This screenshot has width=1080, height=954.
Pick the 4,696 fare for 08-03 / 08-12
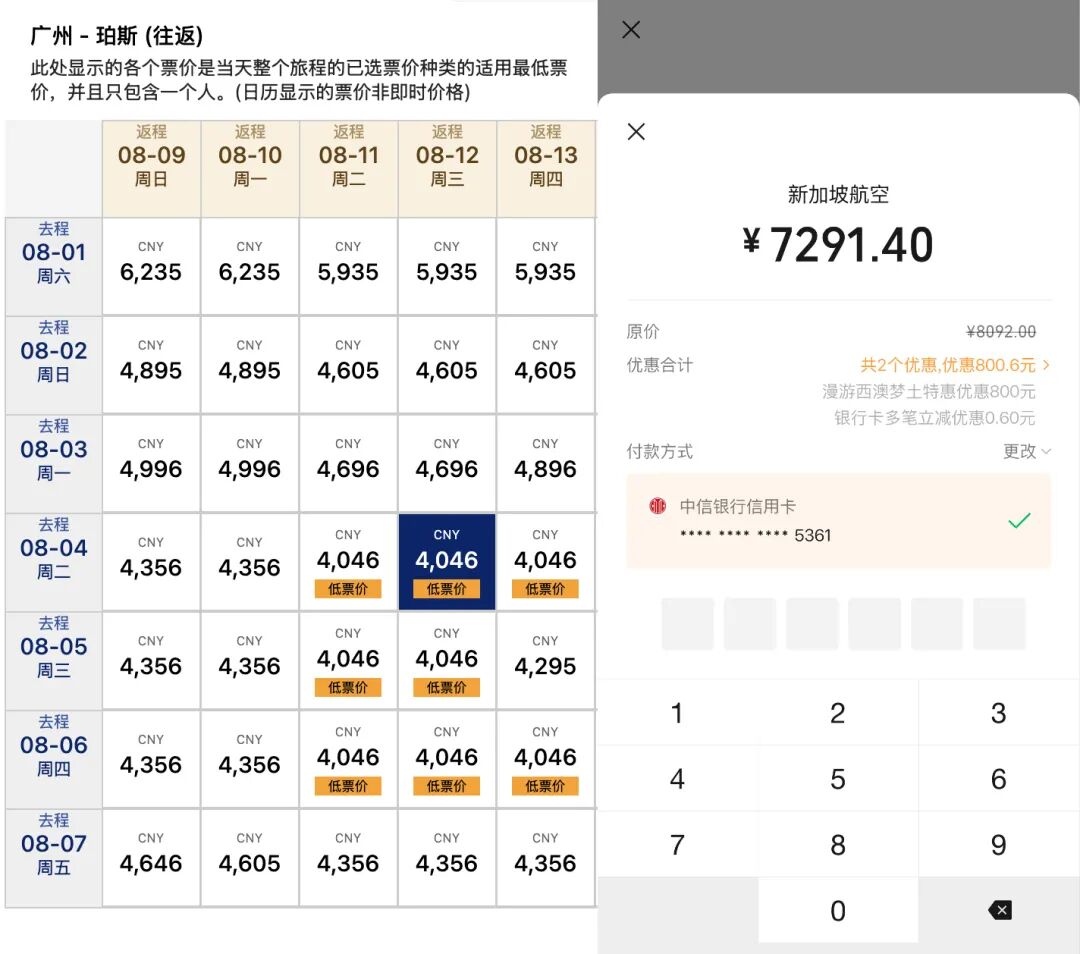click(447, 464)
